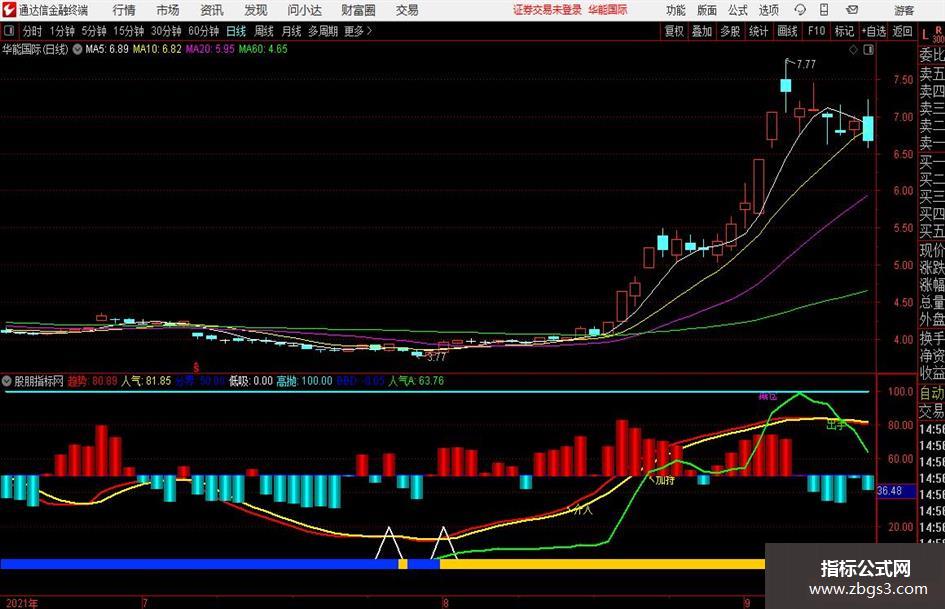Switch to 分时 chart period
This screenshot has width=945, height=609.
point(33,31)
